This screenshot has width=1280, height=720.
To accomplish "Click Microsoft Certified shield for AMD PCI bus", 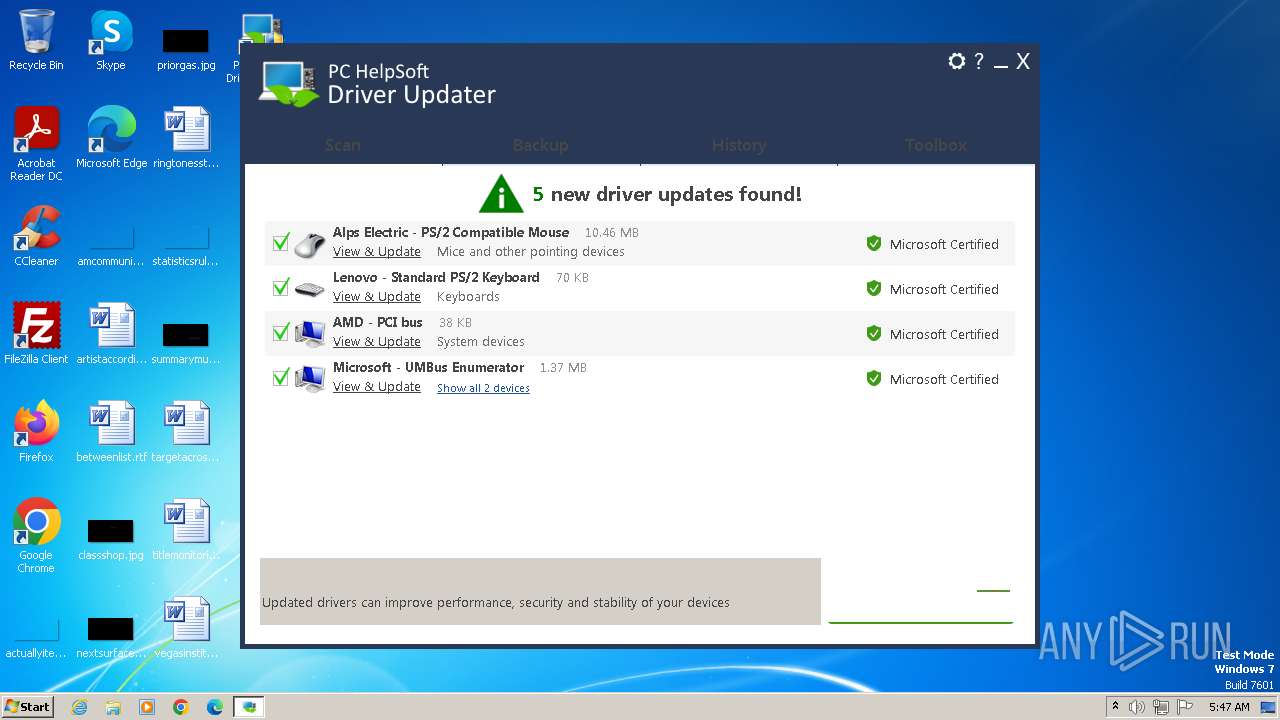I will tap(873, 334).
